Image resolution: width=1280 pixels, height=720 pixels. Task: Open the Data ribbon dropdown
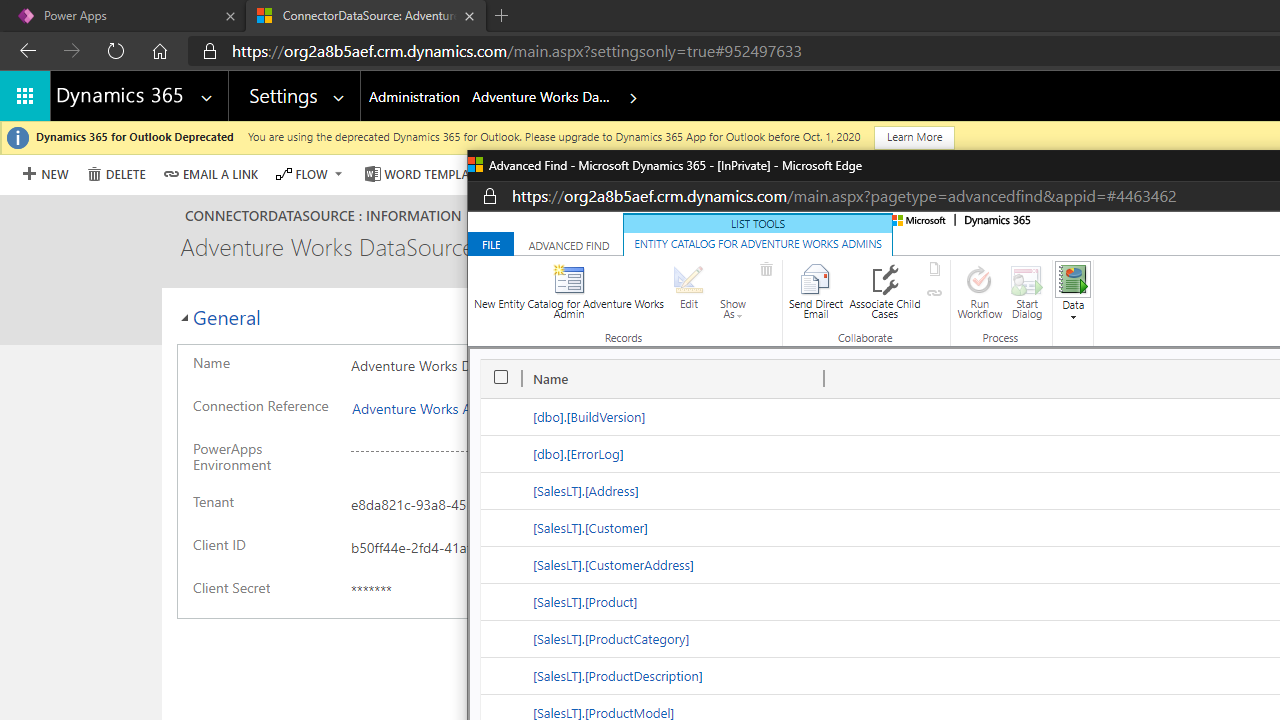[x=1073, y=292]
